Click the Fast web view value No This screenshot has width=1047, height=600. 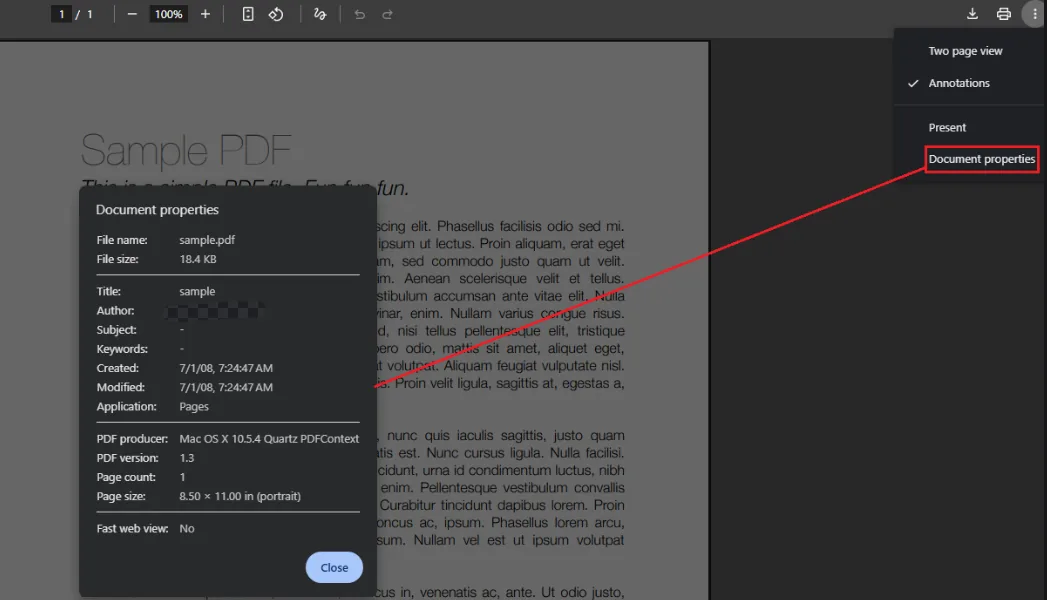click(186, 529)
